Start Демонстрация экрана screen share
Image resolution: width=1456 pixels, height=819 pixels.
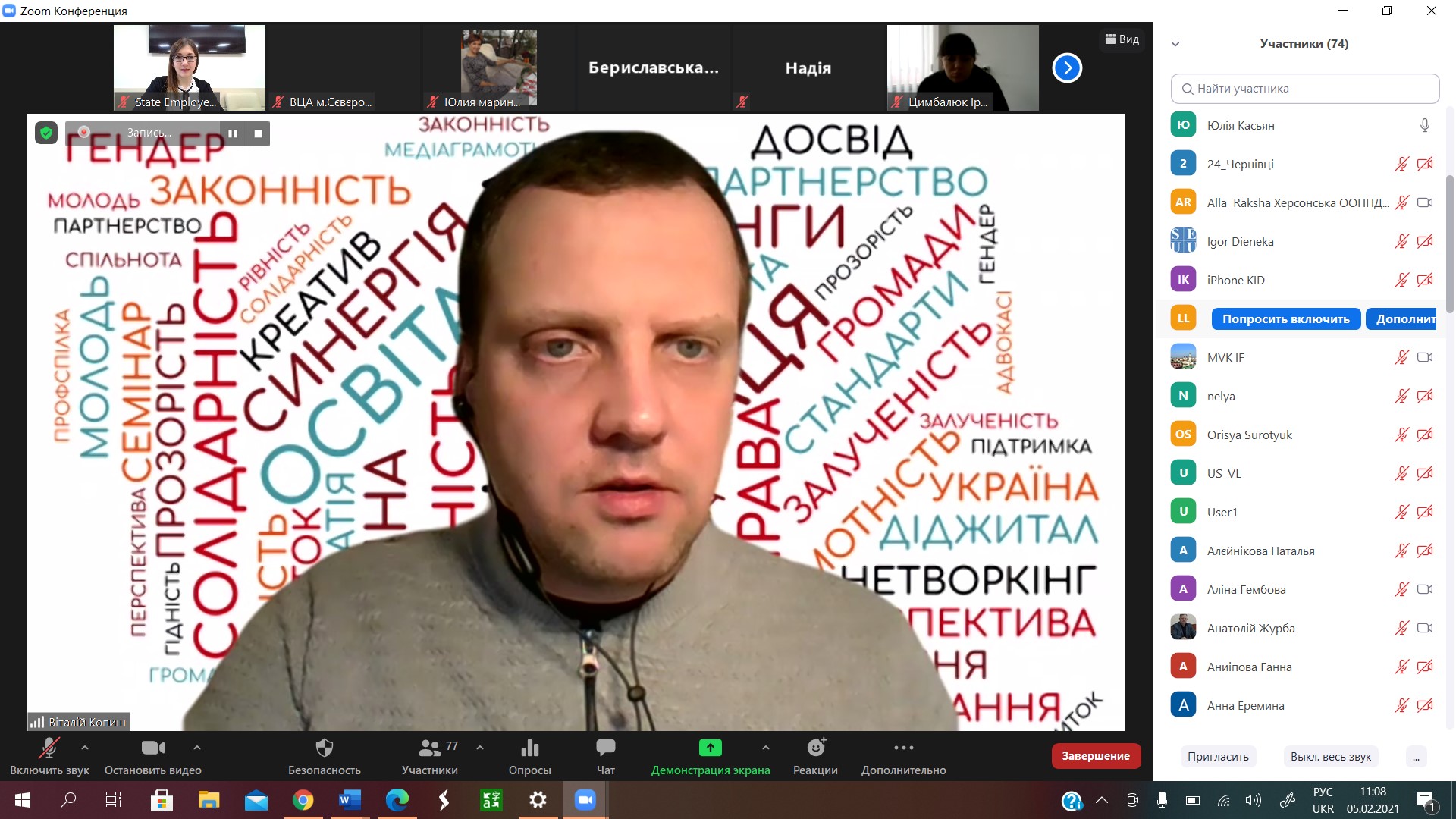(711, 756)
